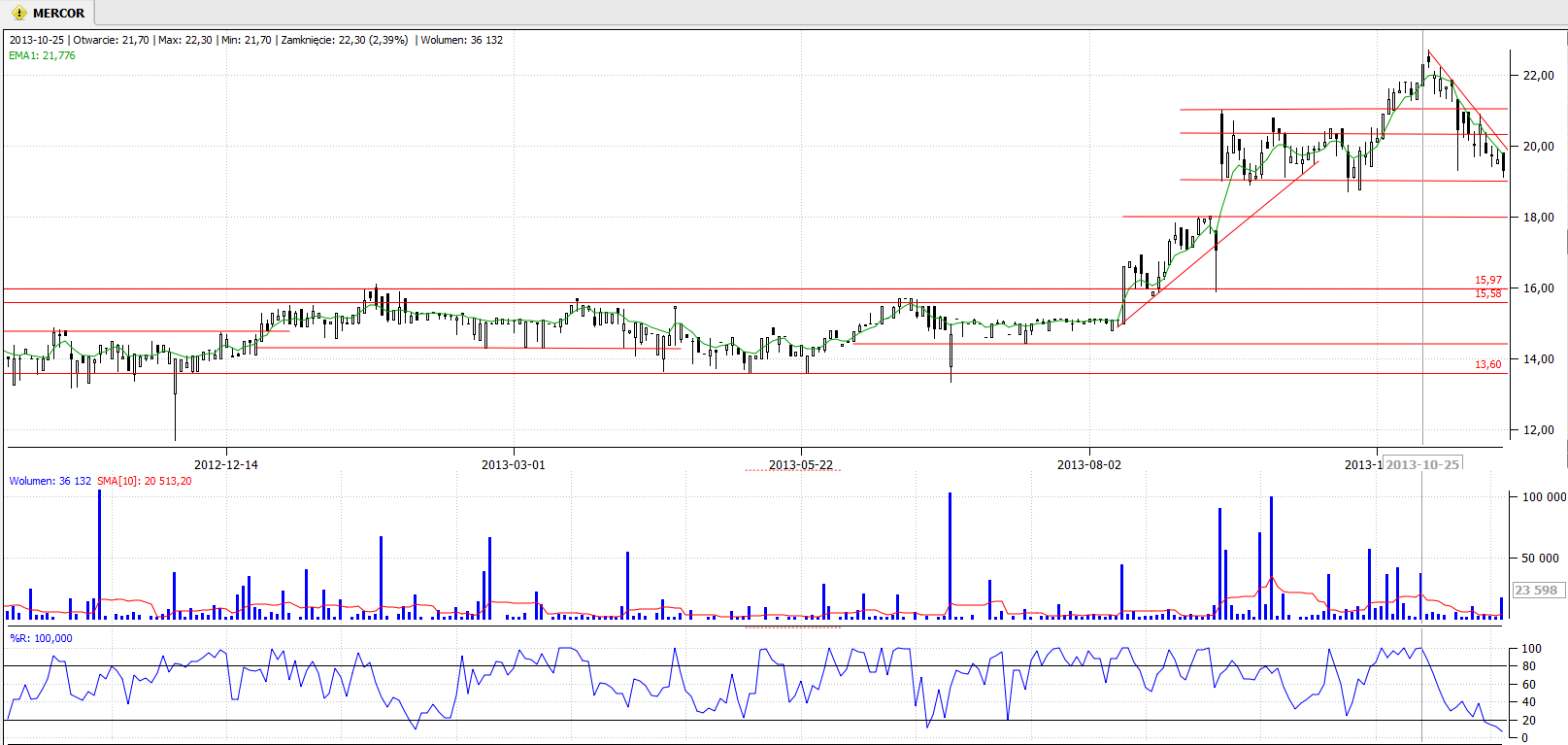The image size is (1568, 745).
Task: Click the EMA1: 21,776 indicator label
Action: [x=42, y=55]
